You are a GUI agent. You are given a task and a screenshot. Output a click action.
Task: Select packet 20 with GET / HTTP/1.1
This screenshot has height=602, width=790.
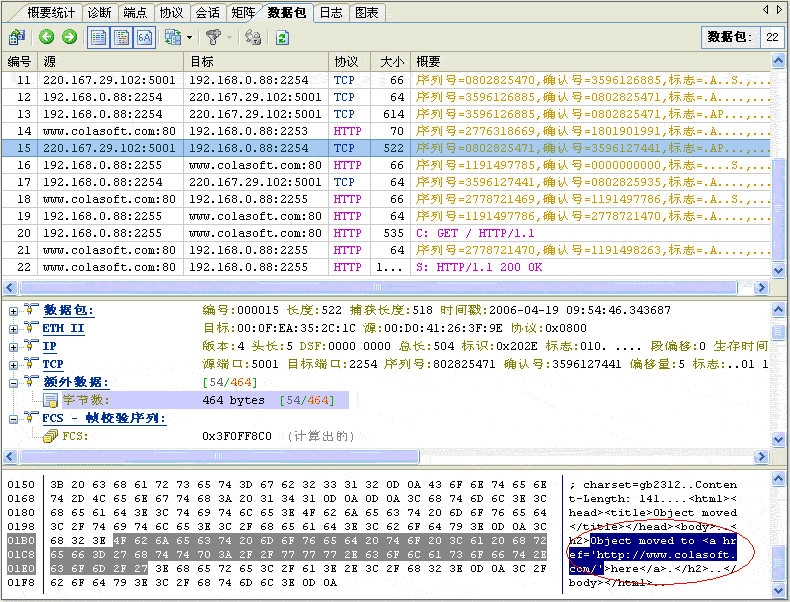(386, 233)
